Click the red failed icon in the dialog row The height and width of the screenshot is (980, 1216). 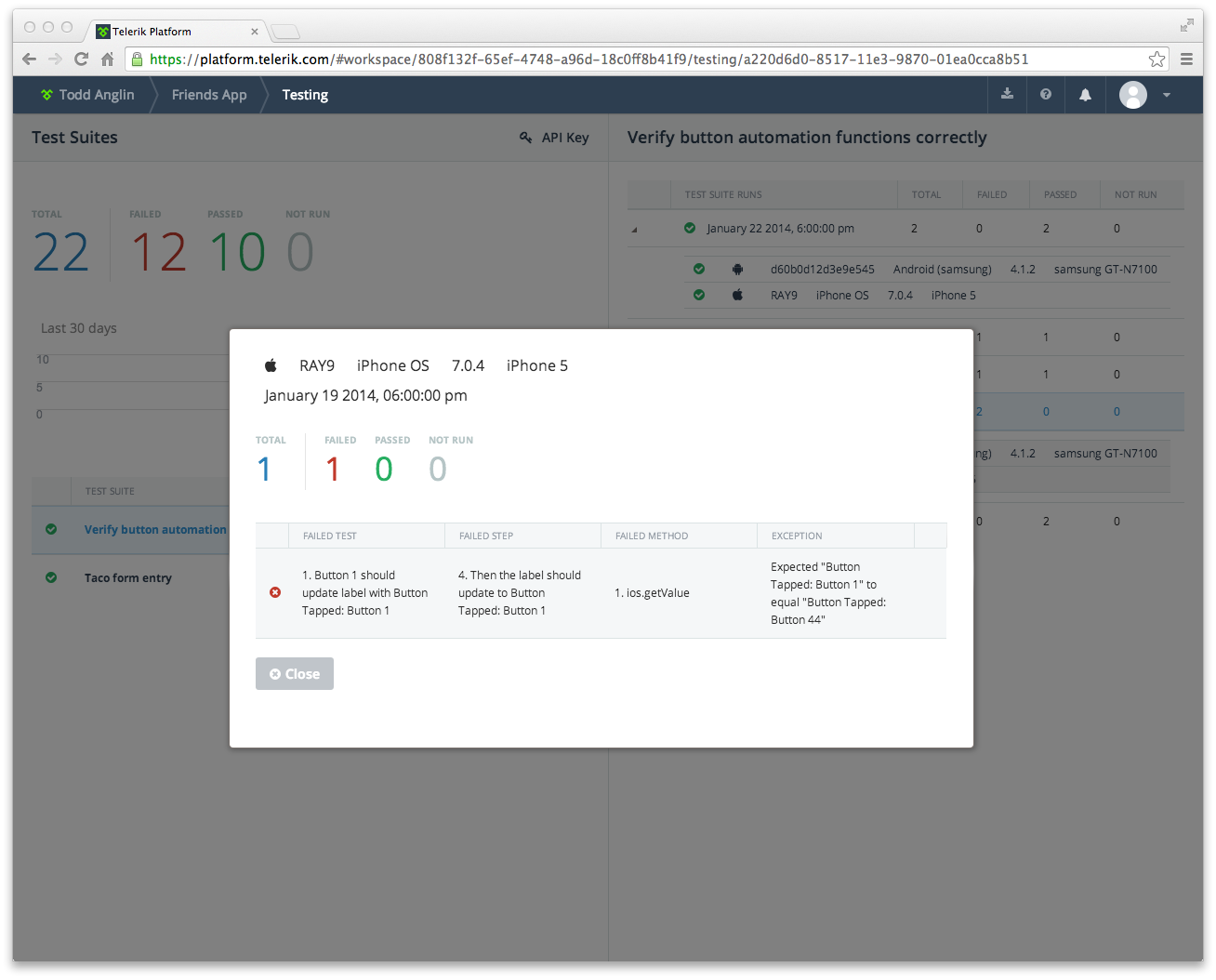[275, 592]
